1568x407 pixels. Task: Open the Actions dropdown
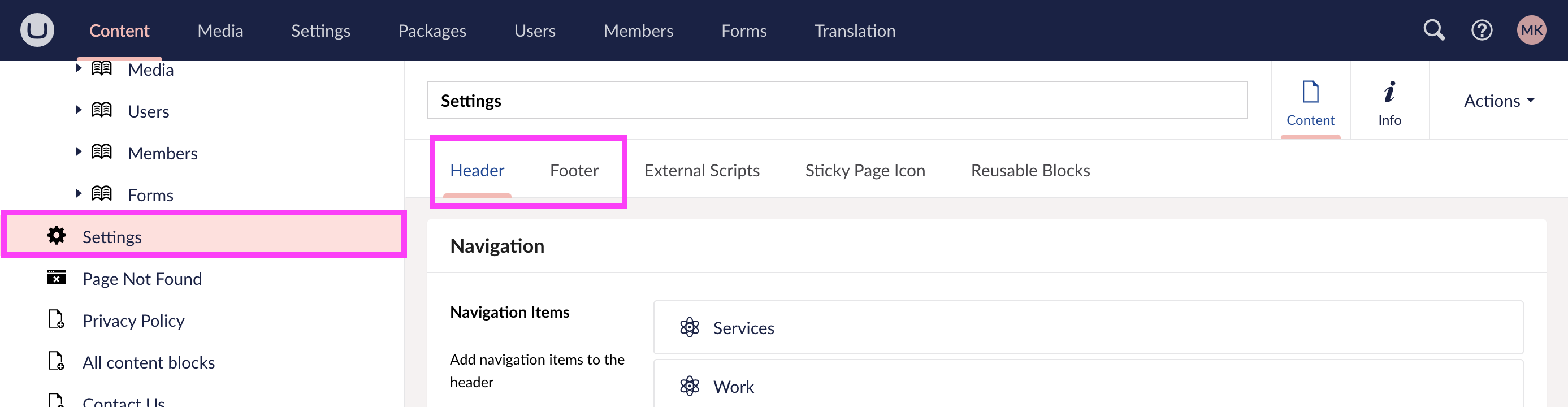(1499, 101)
